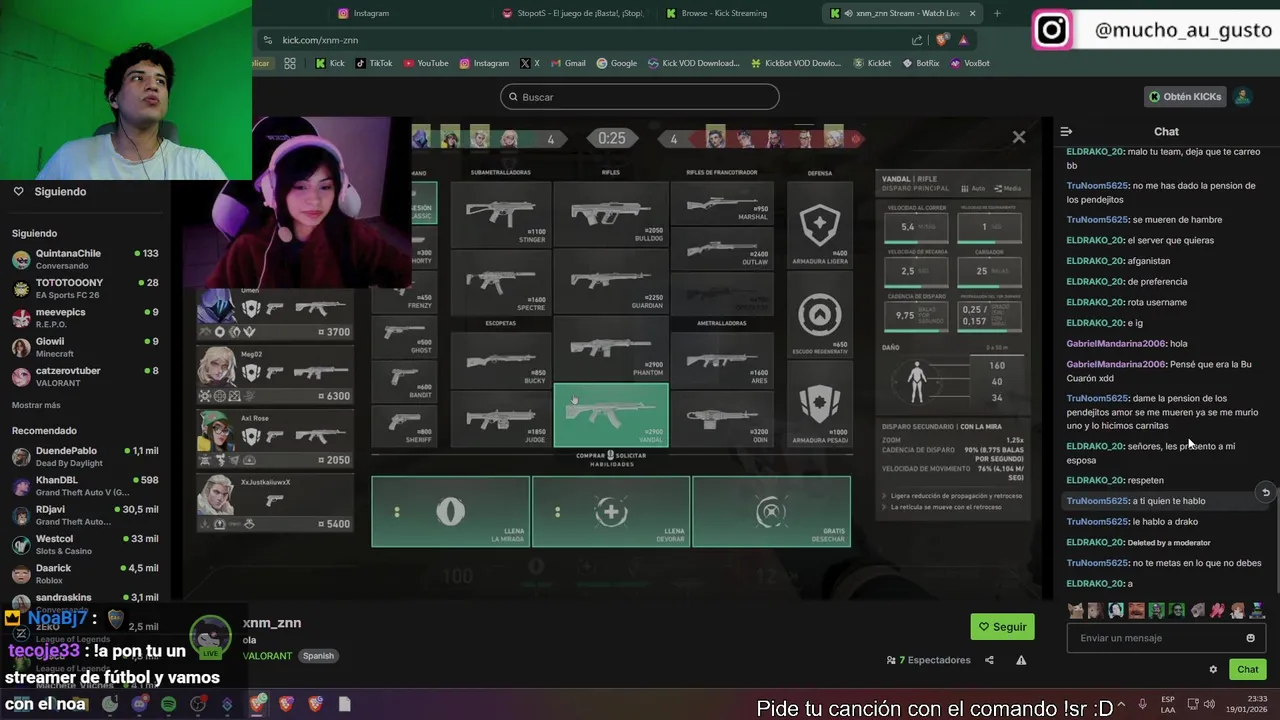Viewport: 1280px width, 720px height.
Task: Open a new browser tab
Action: pyautogui.click(x=997, y=13)
